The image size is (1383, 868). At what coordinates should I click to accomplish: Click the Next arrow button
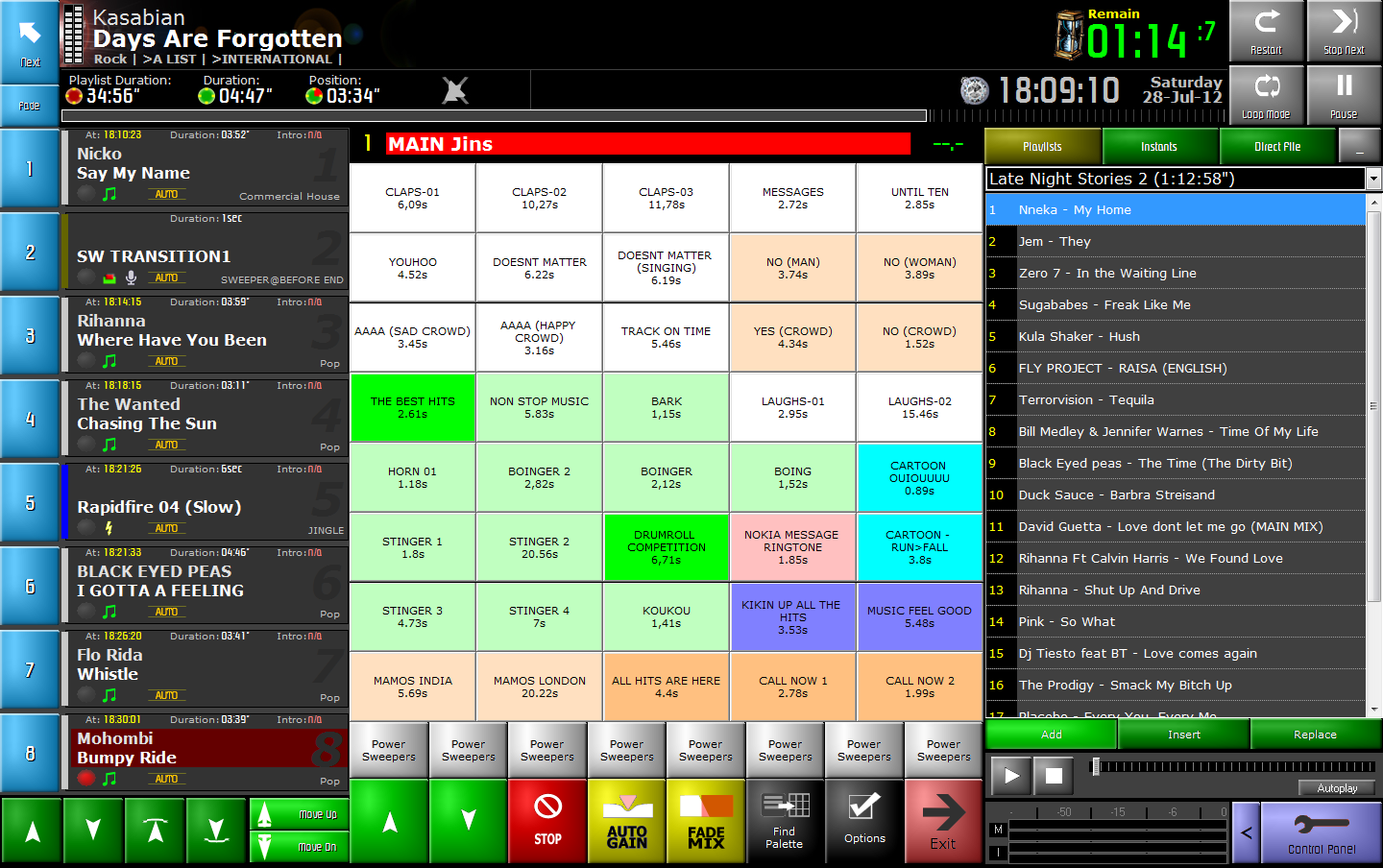30,41
